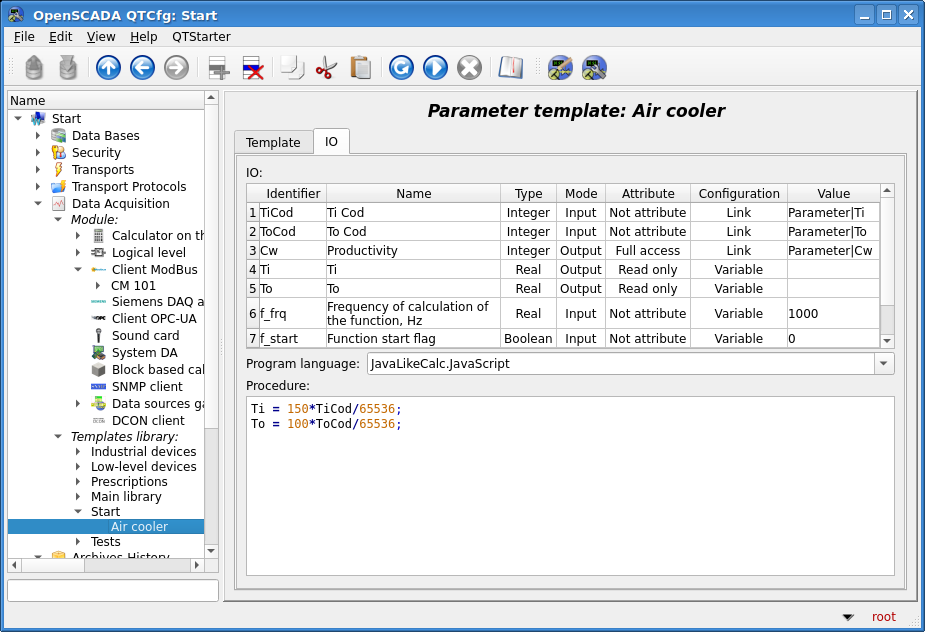Click the Refresh page toolbar icon

point(401,68)
